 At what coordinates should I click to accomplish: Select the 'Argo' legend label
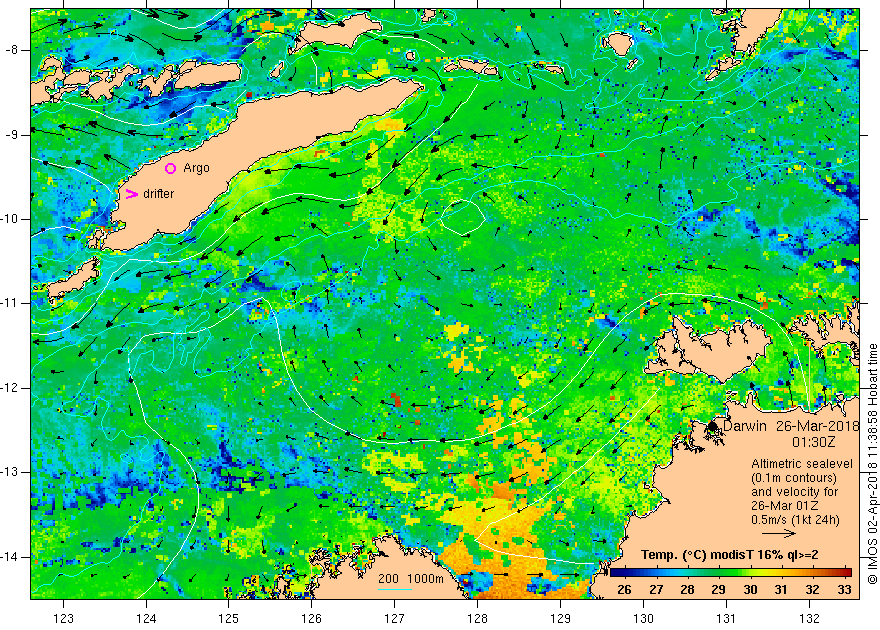(196, 168)
